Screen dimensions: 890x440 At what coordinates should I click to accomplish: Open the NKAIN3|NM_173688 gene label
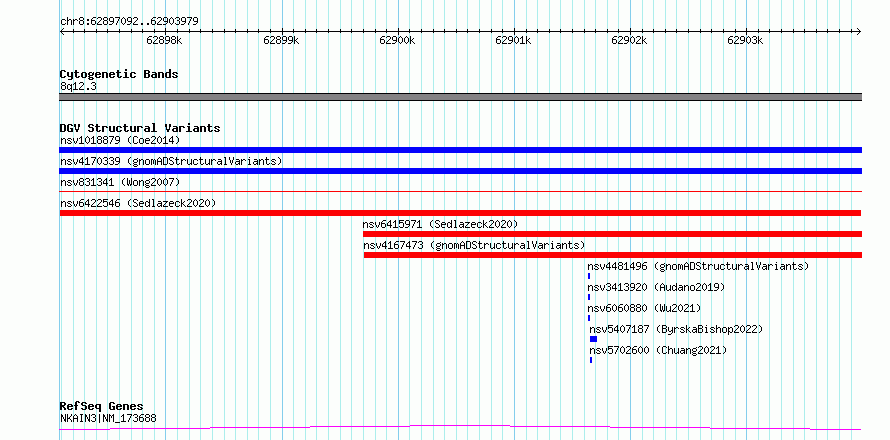pos(108,419)
